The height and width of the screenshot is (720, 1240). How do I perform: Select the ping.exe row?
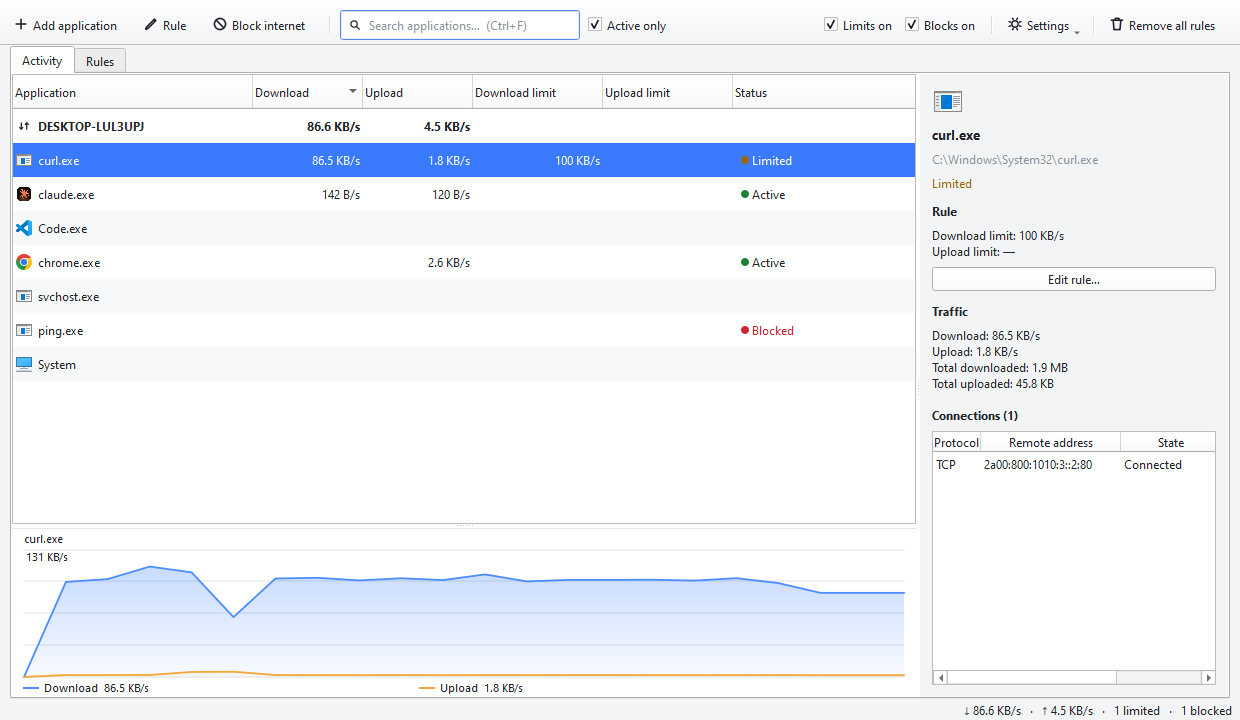pyautogui.click(x=464, y=331)
